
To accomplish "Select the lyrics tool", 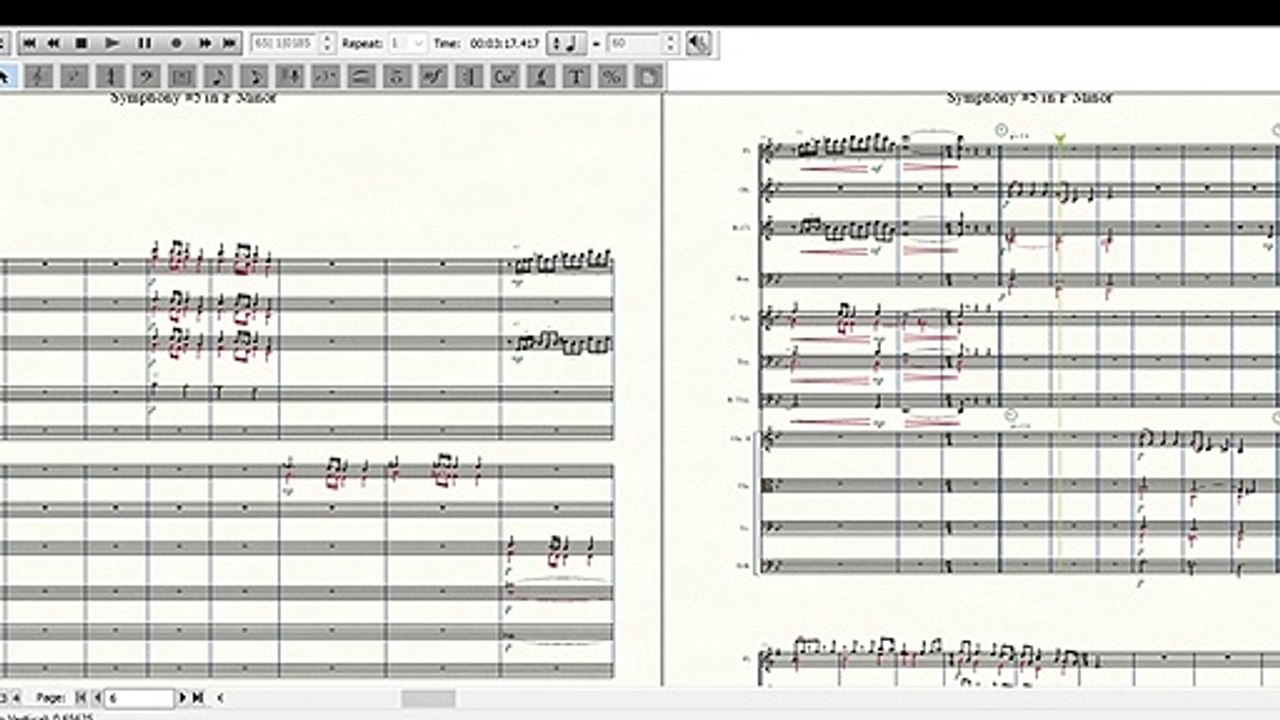I will coord(541,76).
